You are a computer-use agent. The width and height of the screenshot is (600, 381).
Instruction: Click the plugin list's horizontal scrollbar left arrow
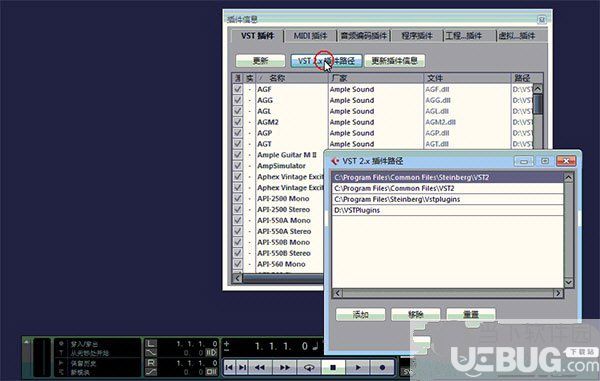pyautogui.click(x=237, y=278)
